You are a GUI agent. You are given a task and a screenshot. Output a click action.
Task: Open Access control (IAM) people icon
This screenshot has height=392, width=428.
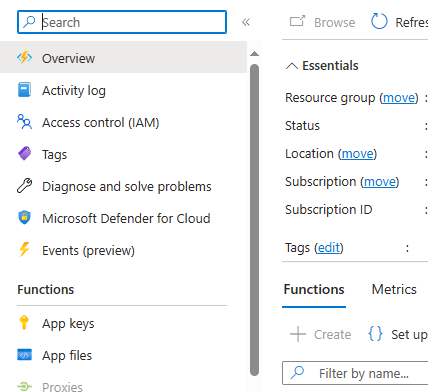point(24,122)
